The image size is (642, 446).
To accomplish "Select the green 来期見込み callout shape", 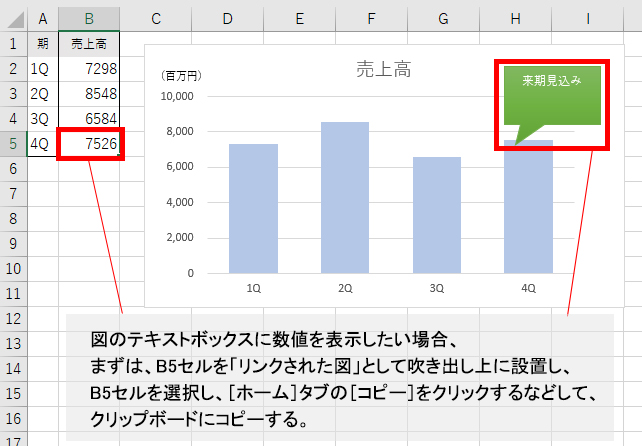I will [x=552, y=94].
